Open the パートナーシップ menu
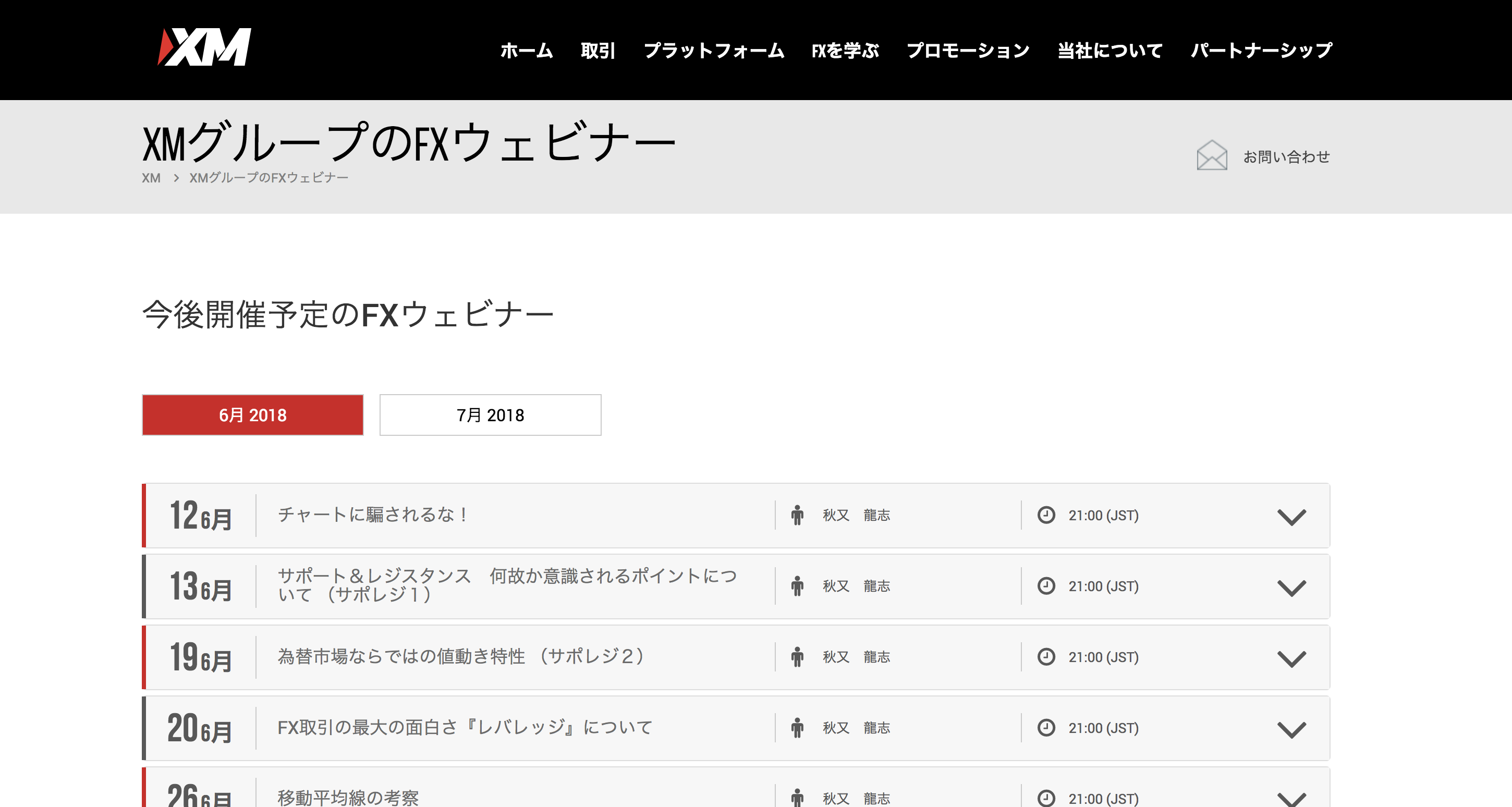 coord(1261,51)
